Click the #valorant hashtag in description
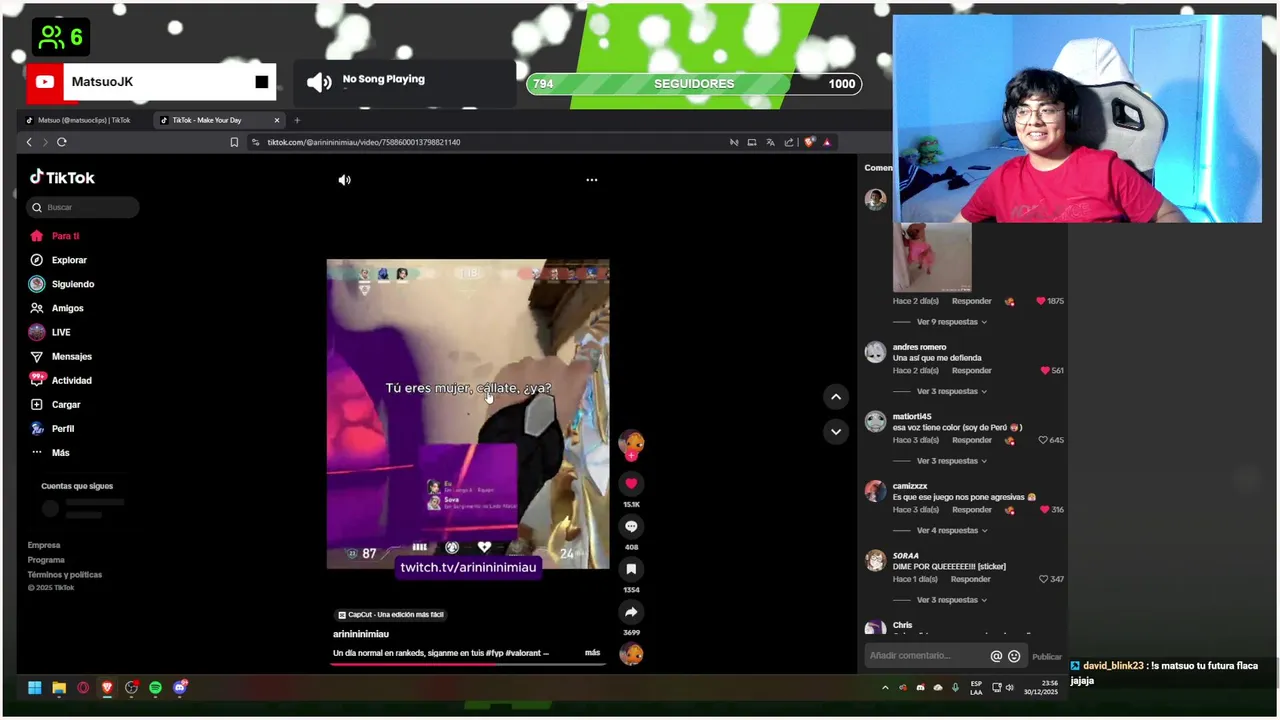The width and height of the screenshot is (1280, 720). coord(523,653)
